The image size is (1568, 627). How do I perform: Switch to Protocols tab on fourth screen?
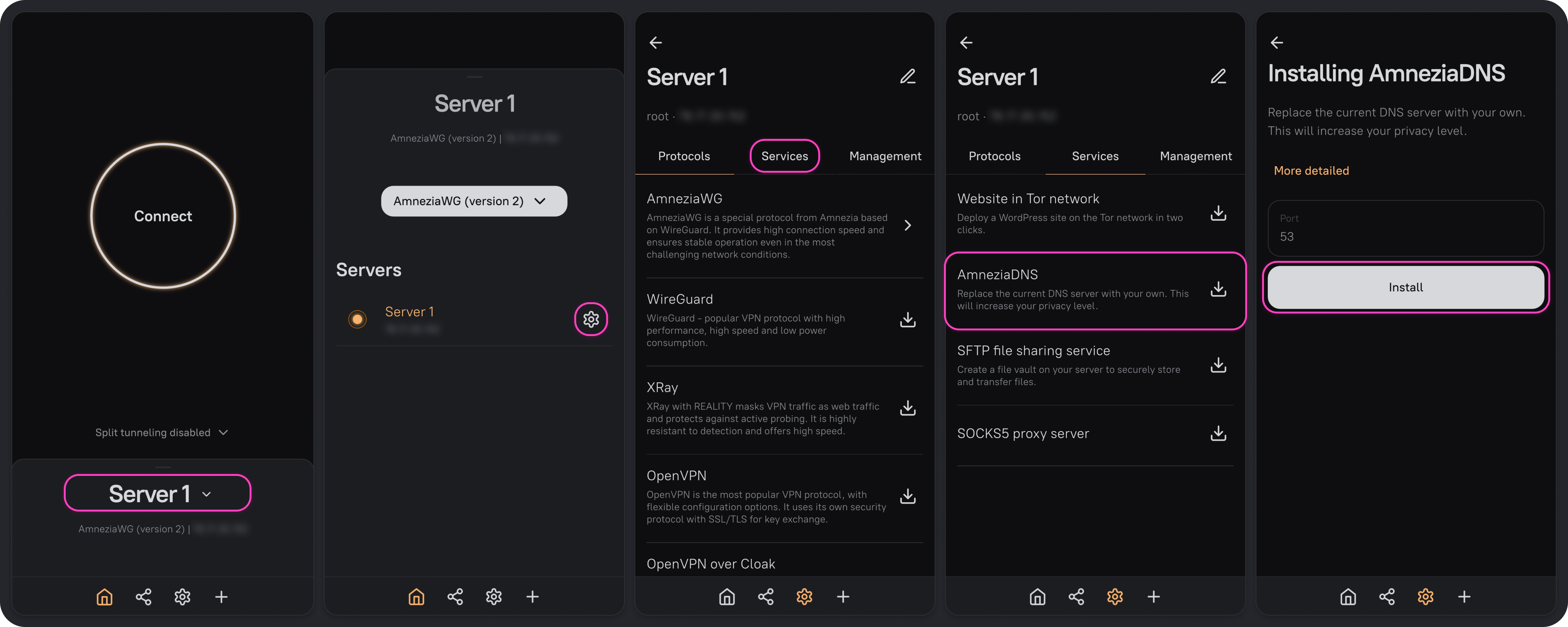point(995,156)
